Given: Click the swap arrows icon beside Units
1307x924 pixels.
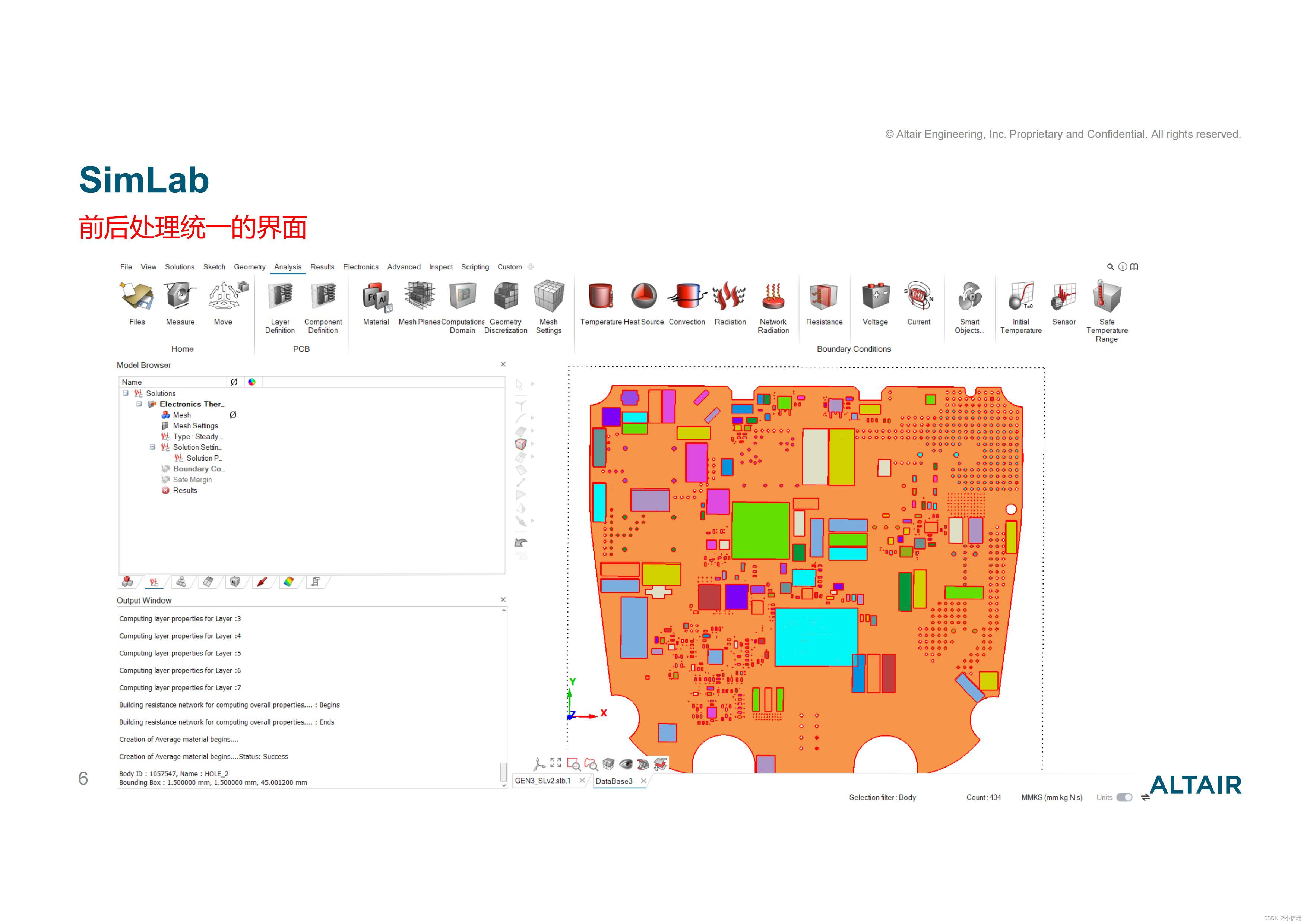Looking at the screenshot, I should point(1145,798).
